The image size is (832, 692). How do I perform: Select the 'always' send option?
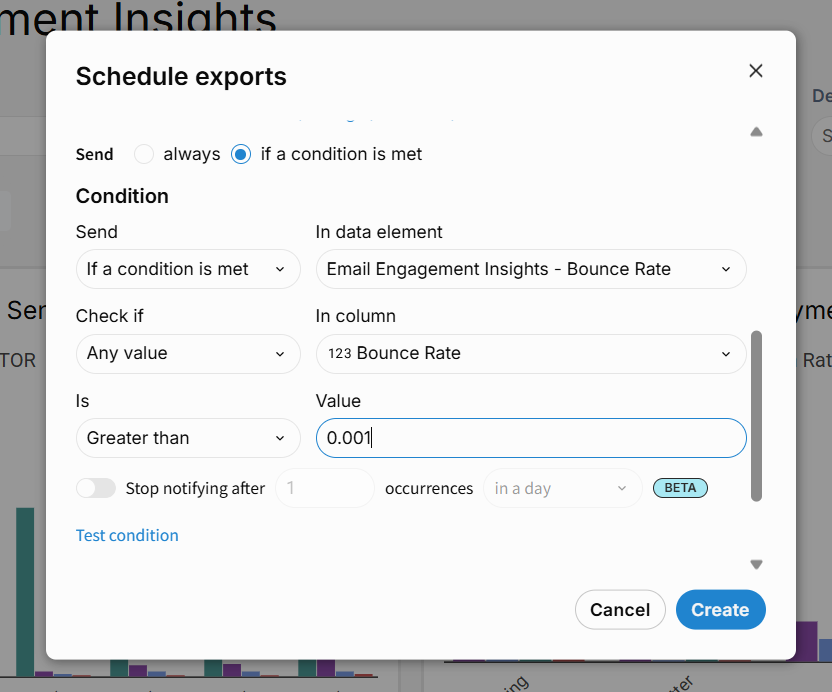coord(144,154)
